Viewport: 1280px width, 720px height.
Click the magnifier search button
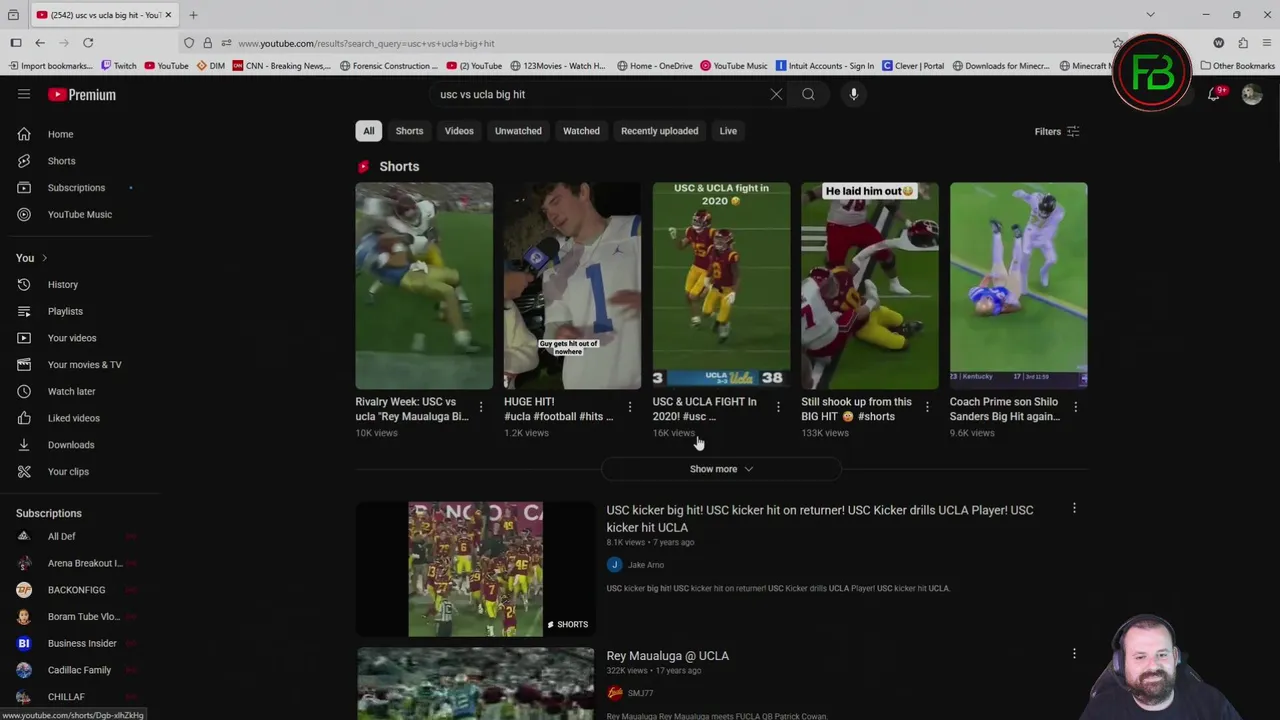pos(808,94)
